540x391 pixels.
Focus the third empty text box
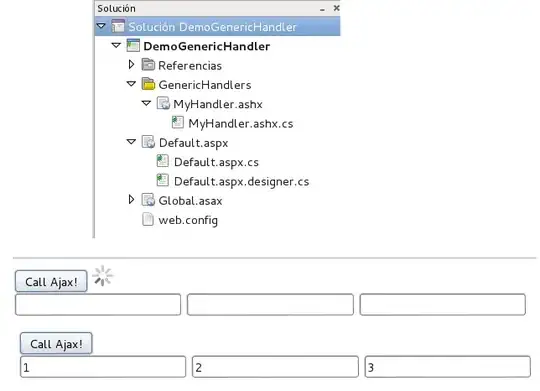pos(443,305)
